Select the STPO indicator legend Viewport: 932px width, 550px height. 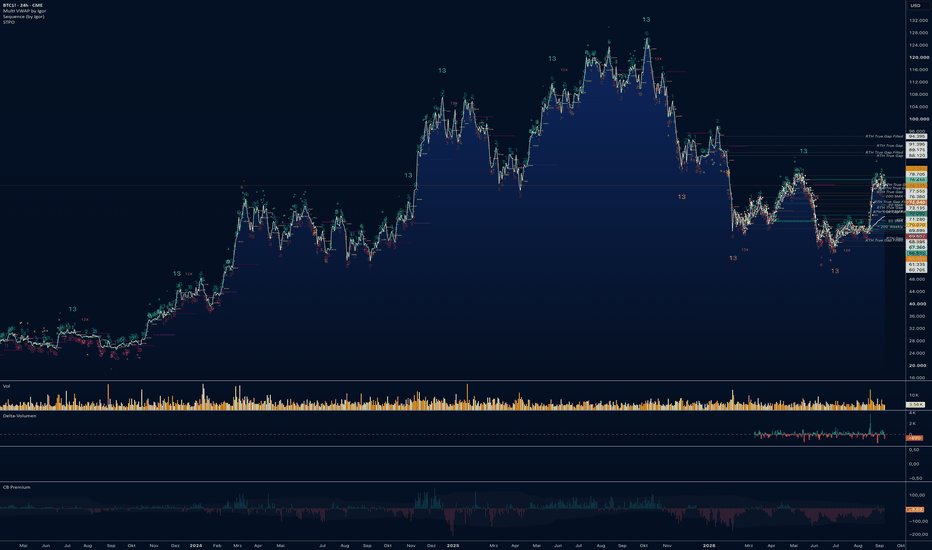[8, 22]
